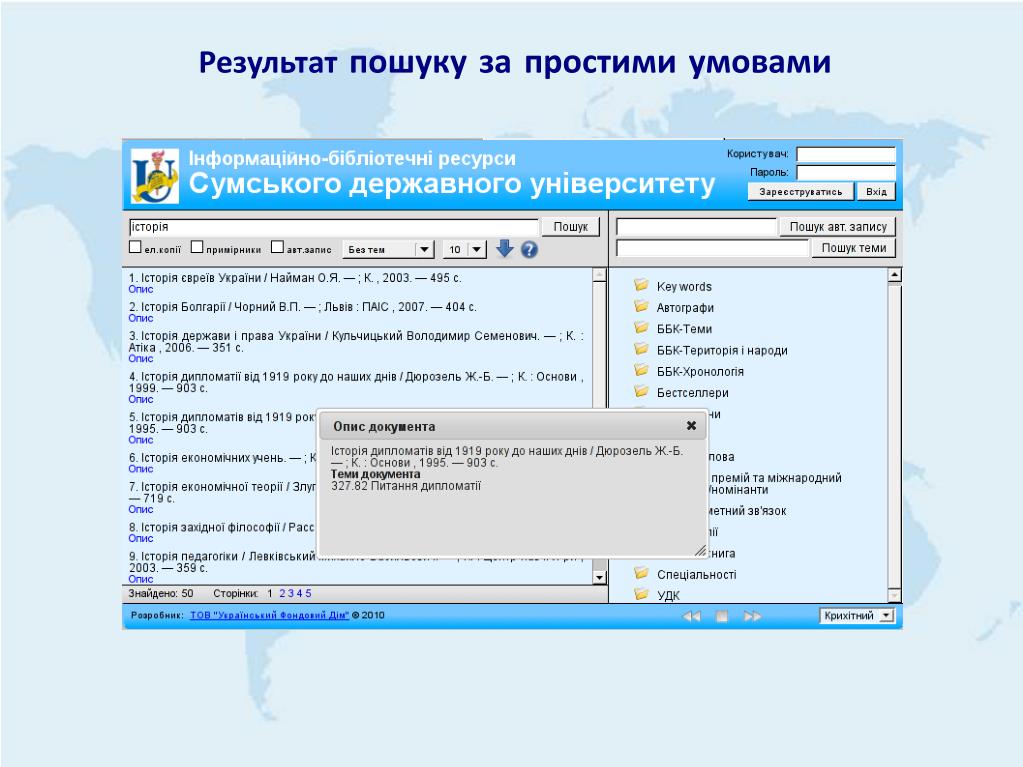Click result 1 Історія євреїв України

click(295, 278)
